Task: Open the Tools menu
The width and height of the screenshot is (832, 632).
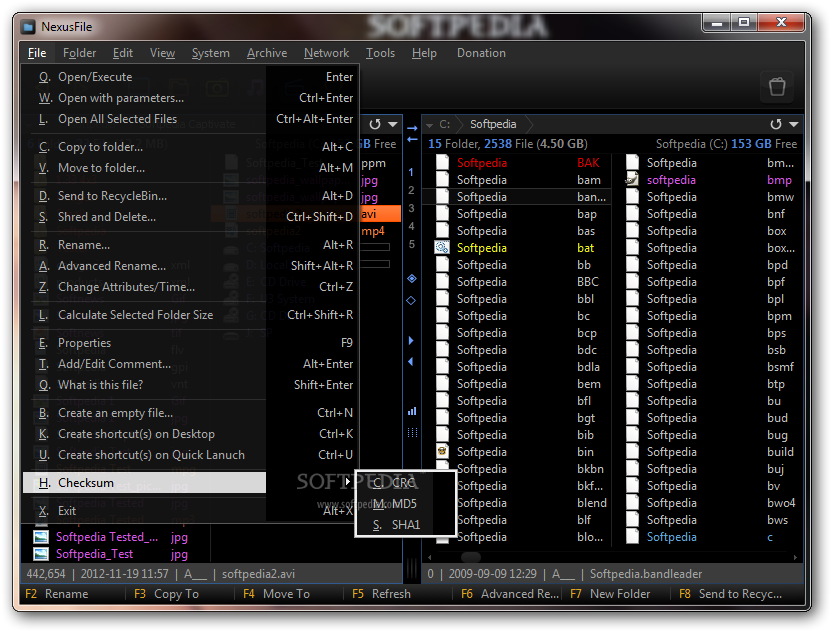Action: (x=380, y=53)
